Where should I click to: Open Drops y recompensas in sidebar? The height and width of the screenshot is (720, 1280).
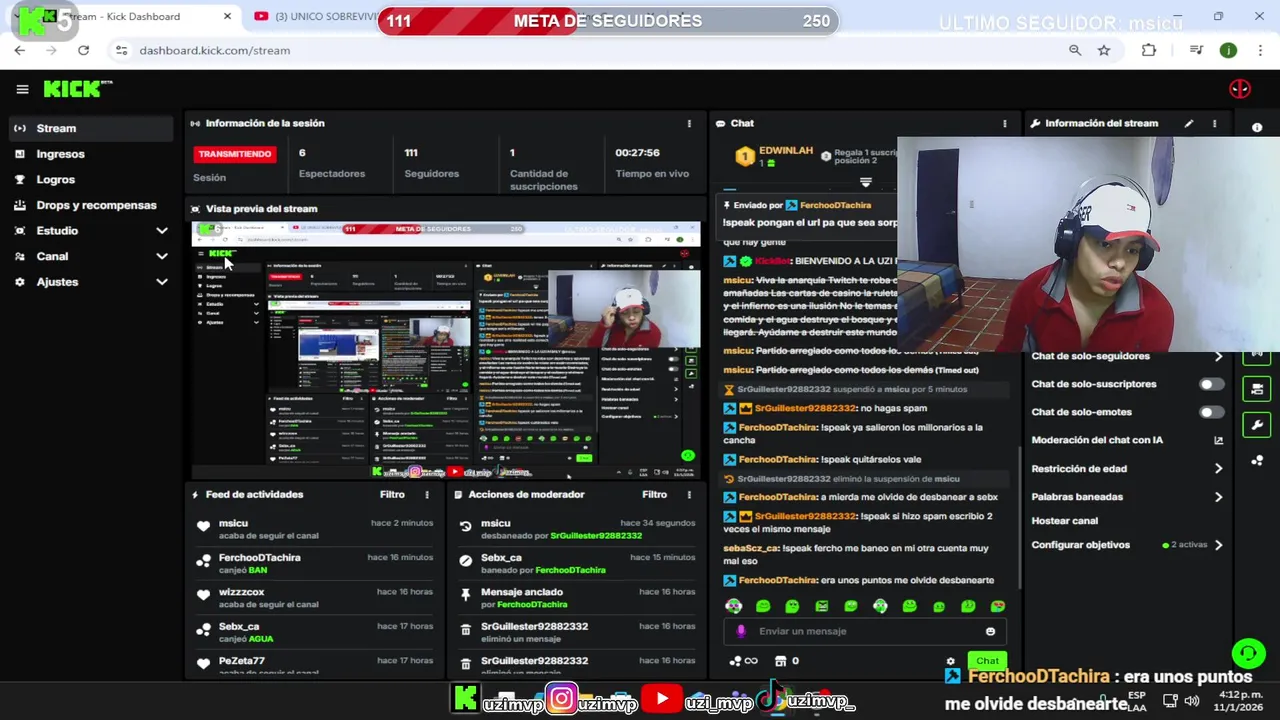click(x=93, y=205)
